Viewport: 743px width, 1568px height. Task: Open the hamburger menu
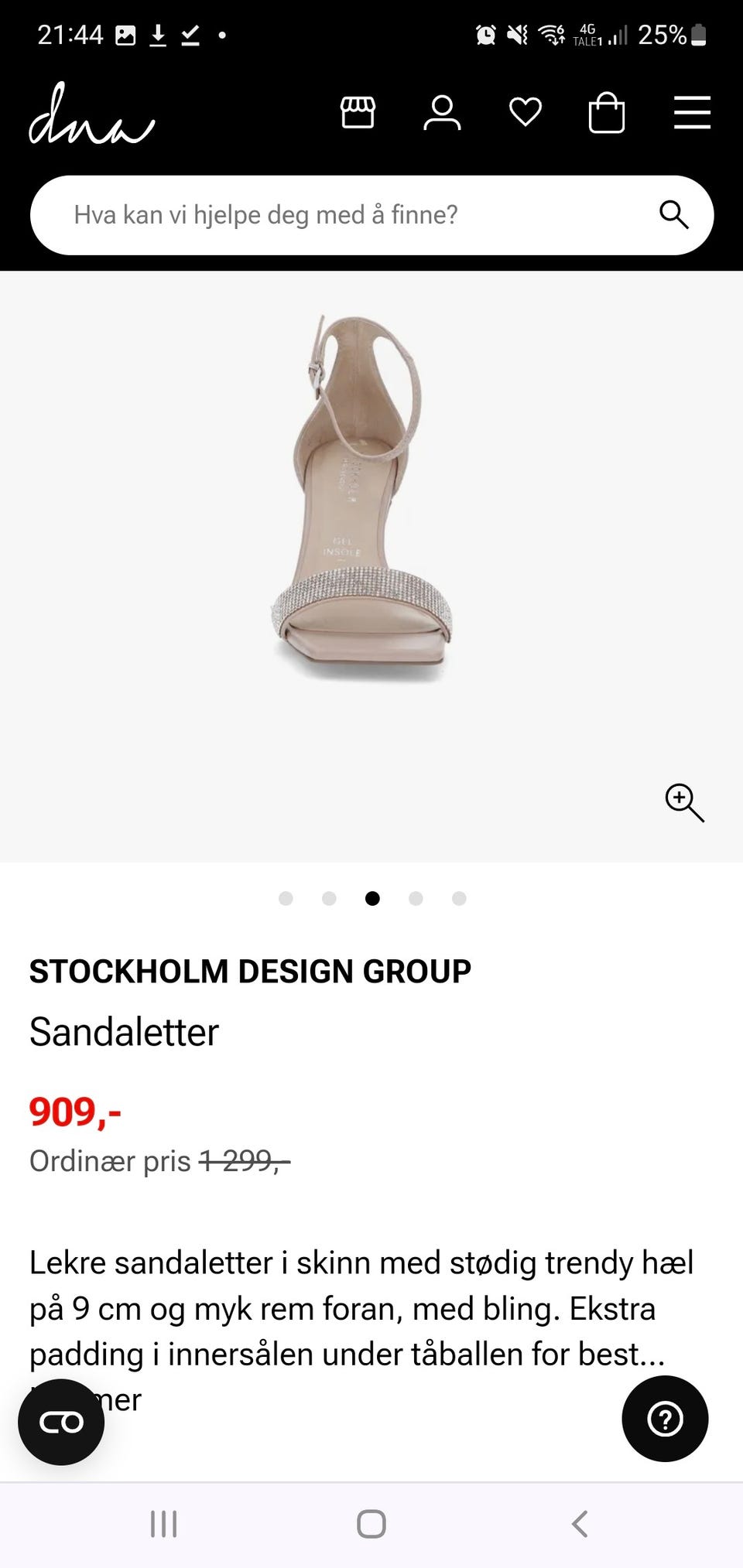point(692,113)
